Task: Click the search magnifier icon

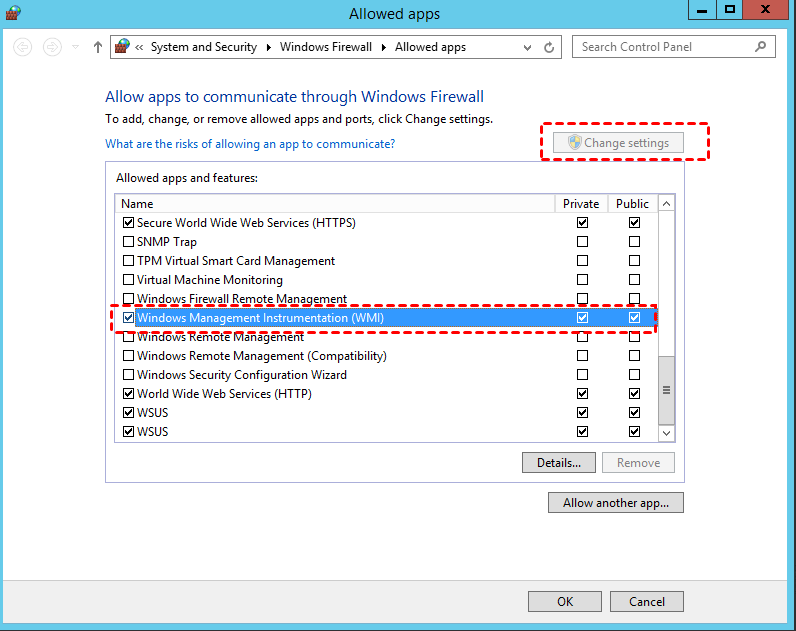Action: point(760,47)
